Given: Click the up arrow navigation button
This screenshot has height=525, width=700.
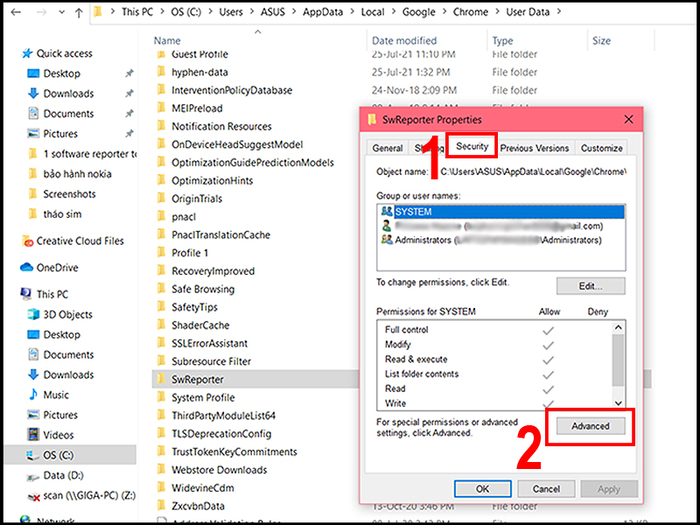Looking at the screenshot, I should (77, 14).
